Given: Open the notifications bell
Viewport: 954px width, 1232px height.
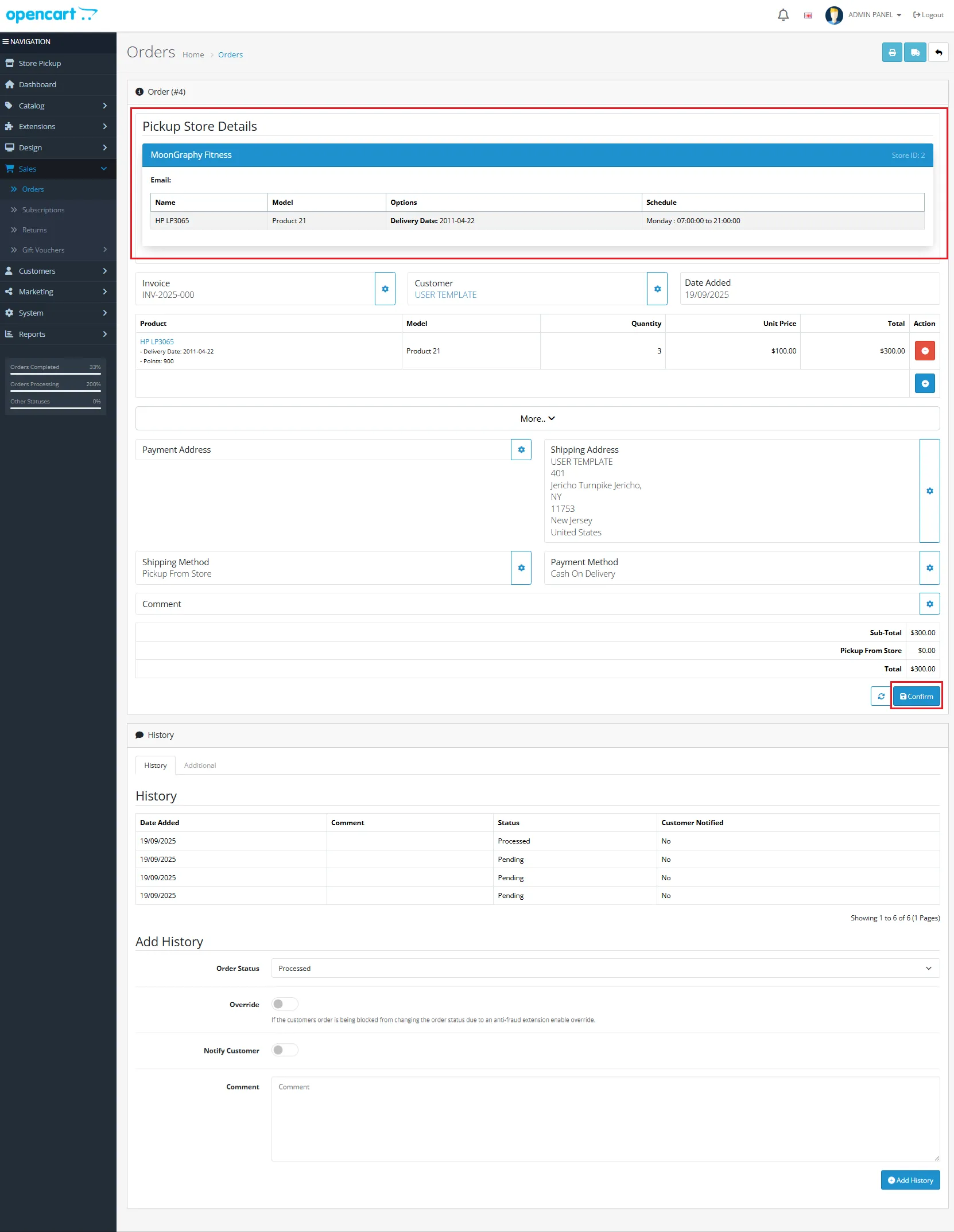Looking at the screenshot, I should pyautogui.click(x=783, y=15).
